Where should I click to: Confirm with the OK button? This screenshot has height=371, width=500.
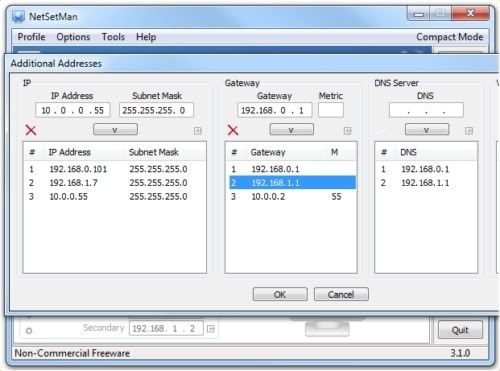click(280, 294)
